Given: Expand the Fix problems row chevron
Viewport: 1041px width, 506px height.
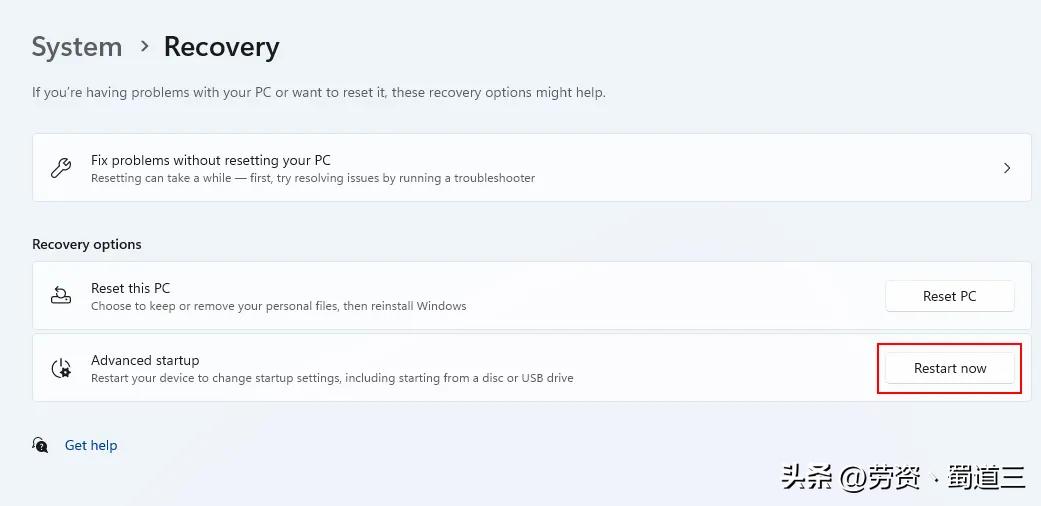Looking at the screenshot, I should point(1007,168).
